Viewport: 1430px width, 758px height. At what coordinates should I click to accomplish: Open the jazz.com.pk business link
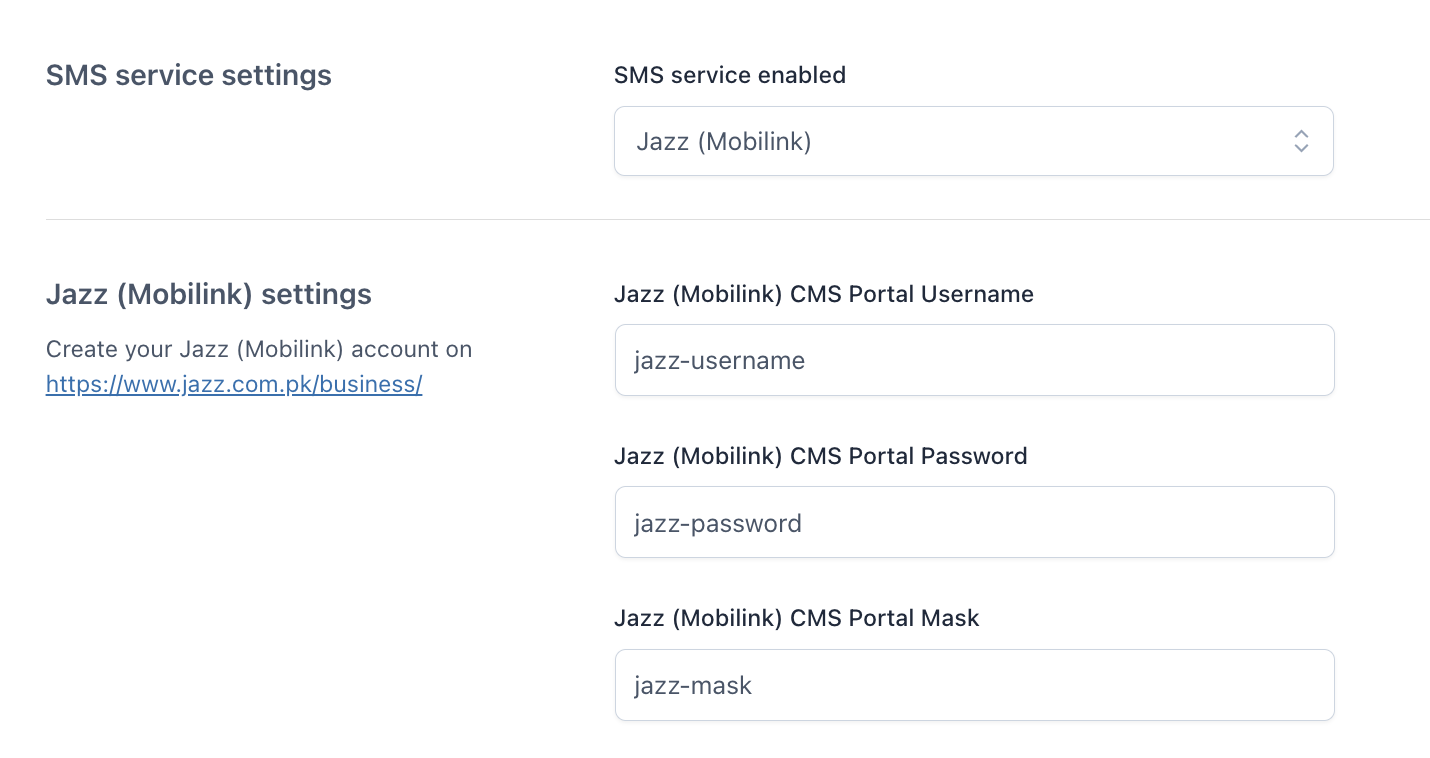(x=234, y=384)
